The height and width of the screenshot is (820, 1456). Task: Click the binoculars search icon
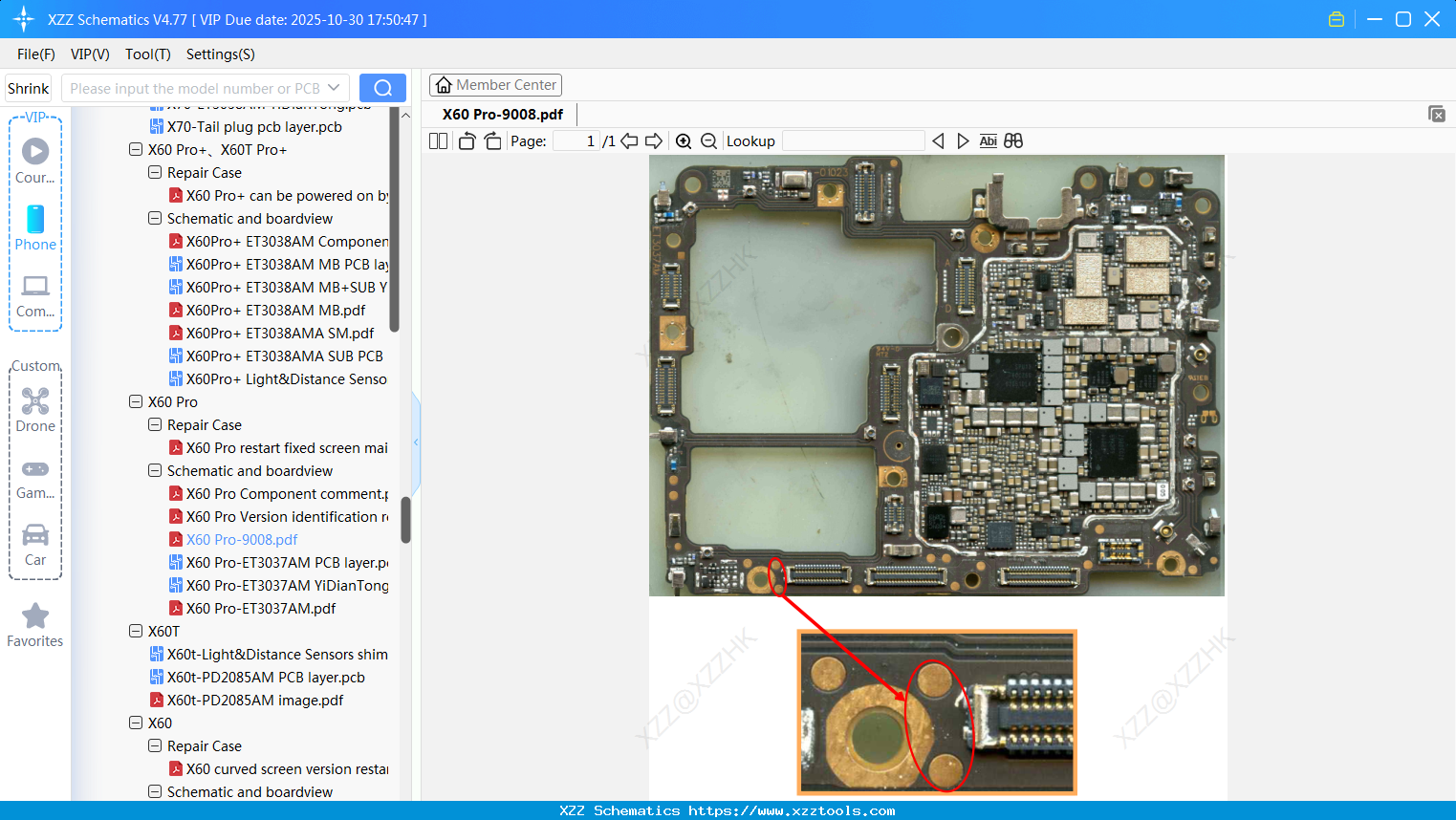(x=1013, y=141)
